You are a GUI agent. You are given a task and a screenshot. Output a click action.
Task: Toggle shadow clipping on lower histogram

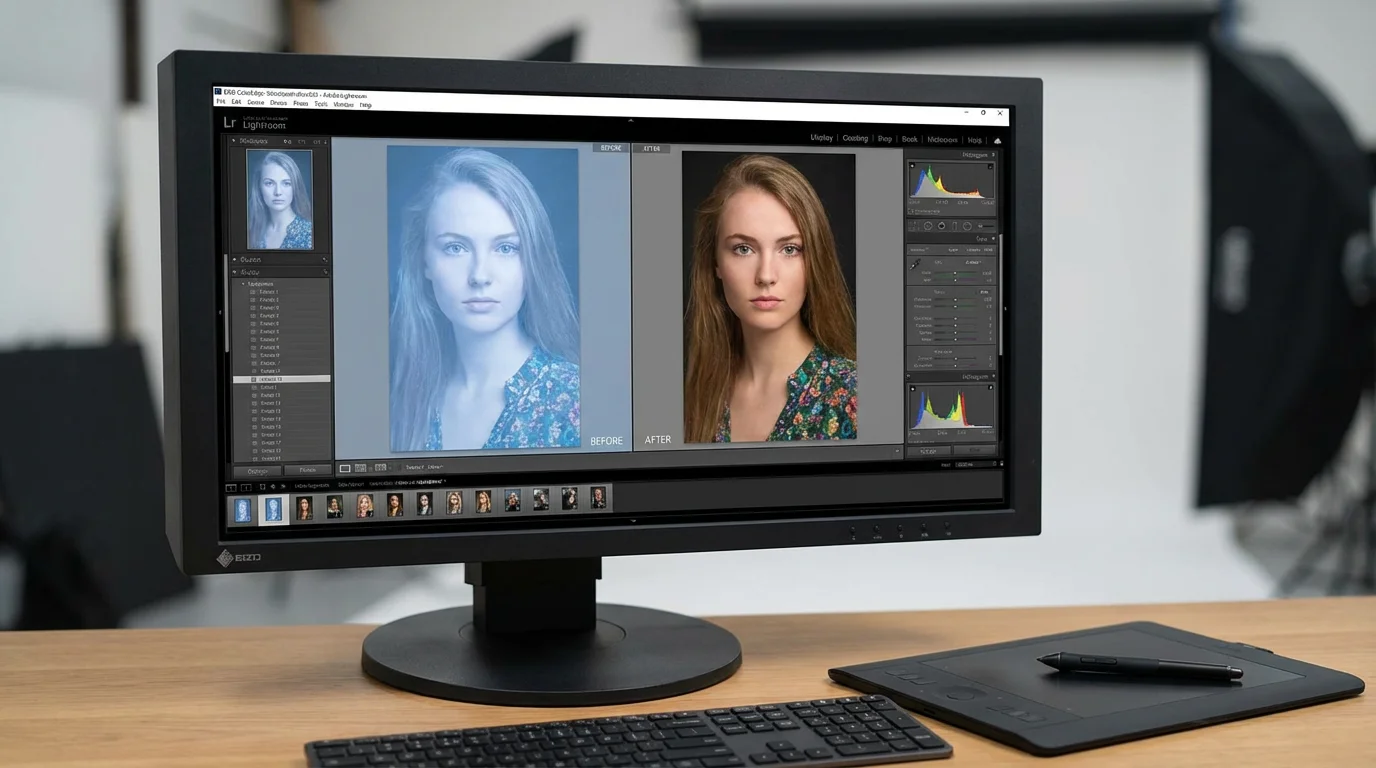click(912, 388)
